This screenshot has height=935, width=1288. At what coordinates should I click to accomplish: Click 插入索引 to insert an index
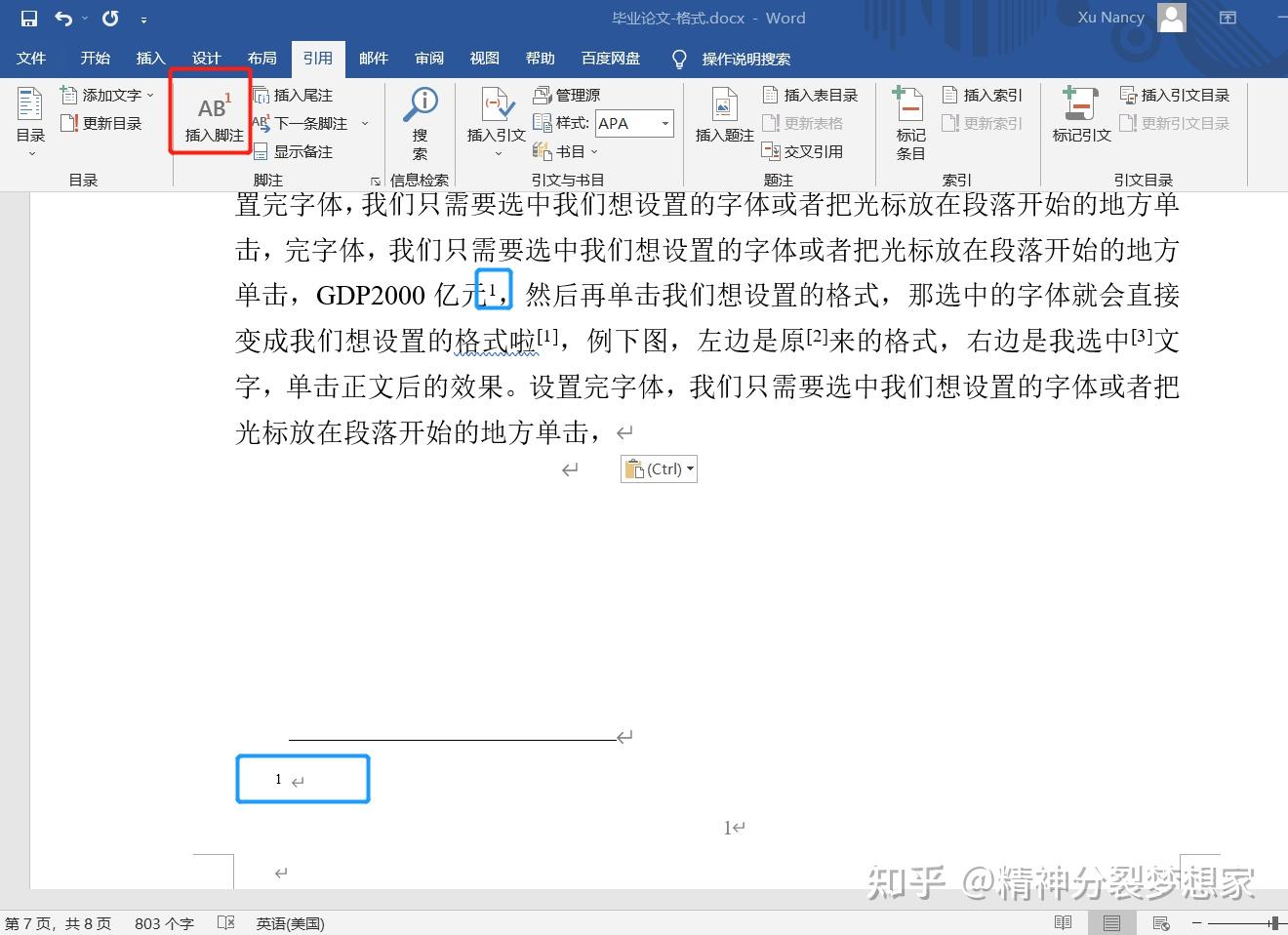point(983,95)
